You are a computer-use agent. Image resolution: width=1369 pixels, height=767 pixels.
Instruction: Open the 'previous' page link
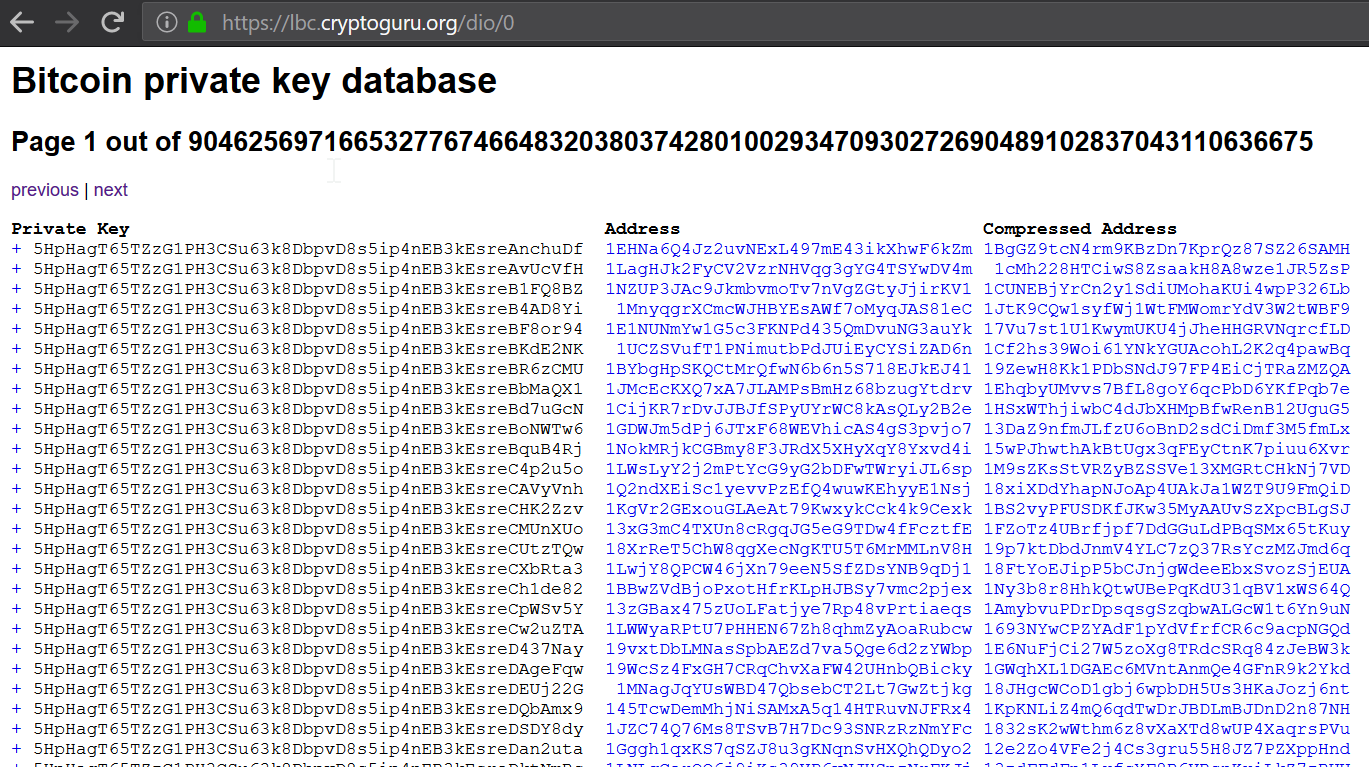point(45,190)
